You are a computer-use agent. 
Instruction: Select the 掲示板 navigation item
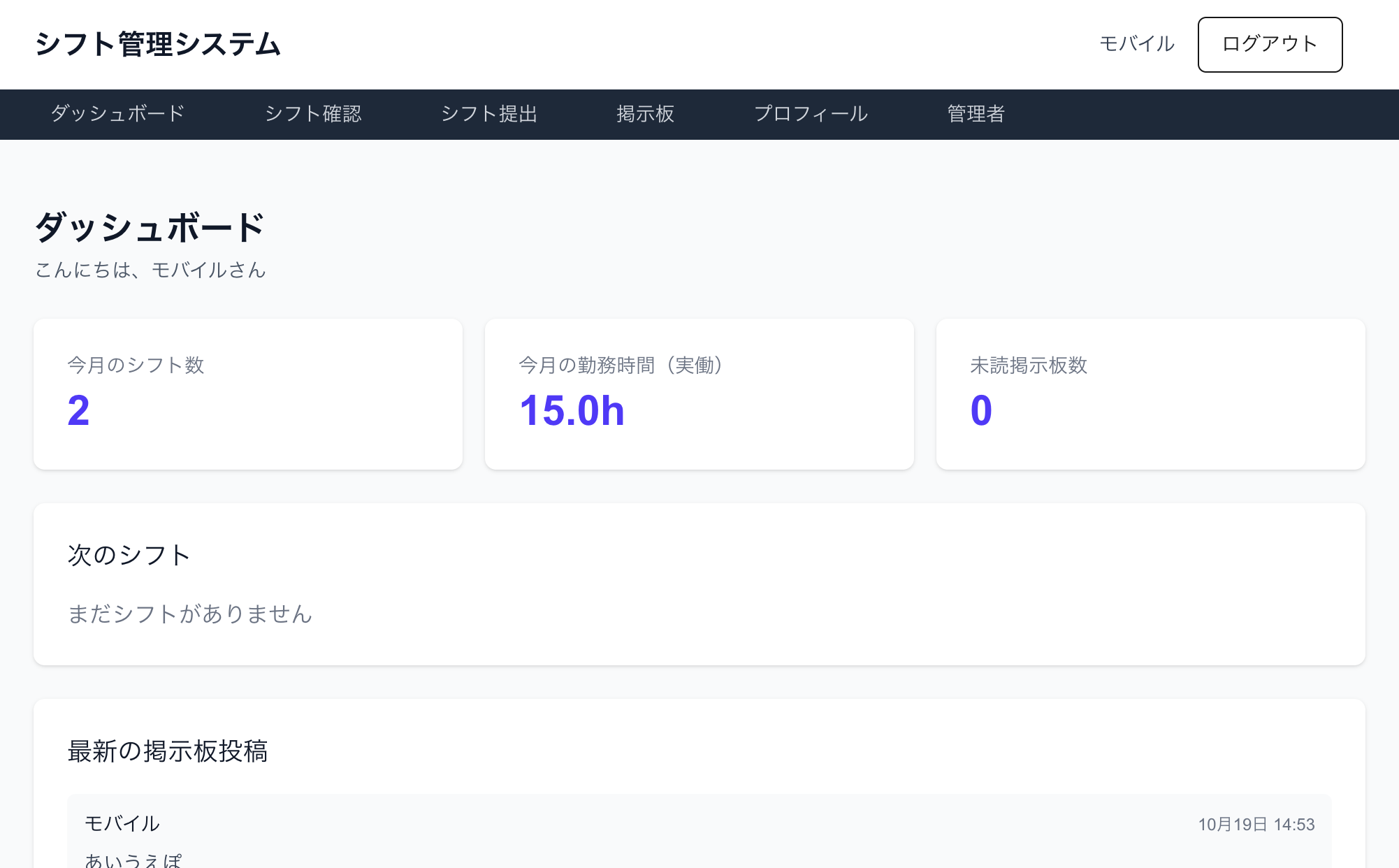point(645,114)
